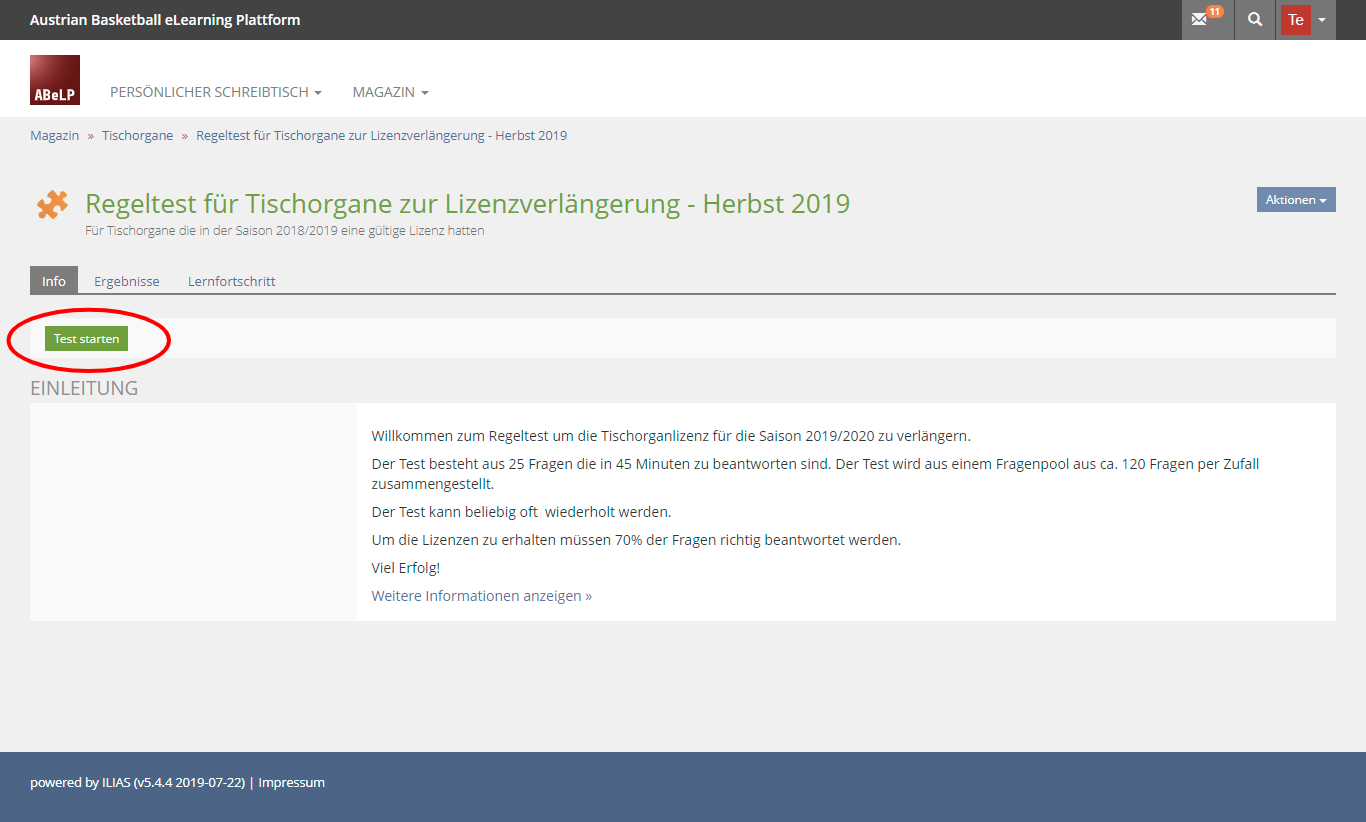The width and height of the screenshot is (1366, 822).
Task: Click the magnifying glass search icon
Action: pos(1255,20)
